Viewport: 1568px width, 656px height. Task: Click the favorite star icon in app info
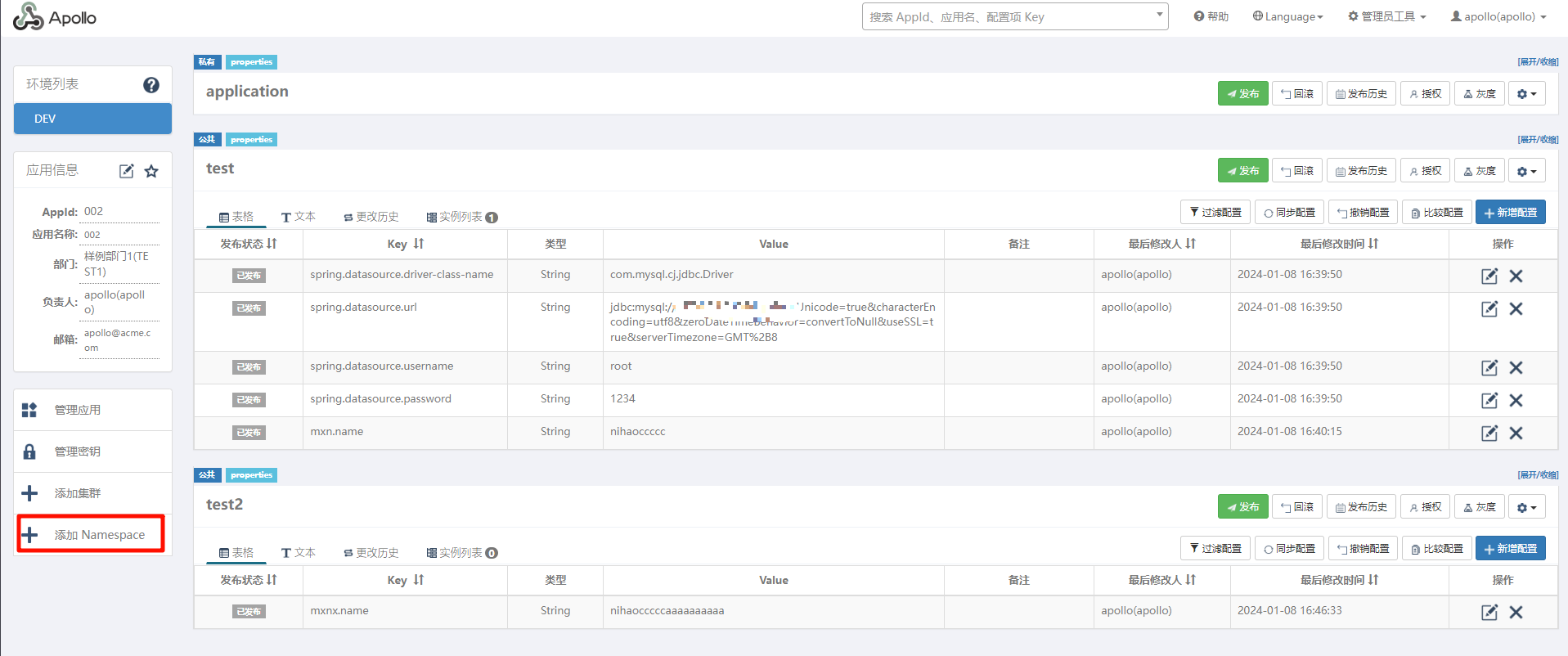(151, 171)
